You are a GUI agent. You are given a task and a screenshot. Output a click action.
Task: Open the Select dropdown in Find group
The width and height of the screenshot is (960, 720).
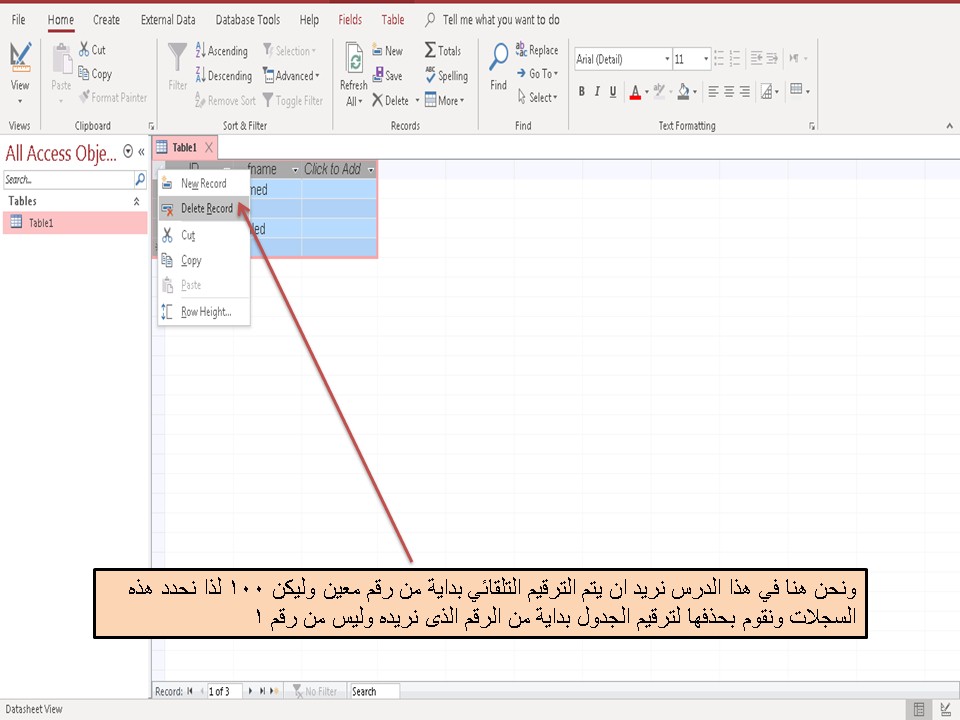[538, 97]
